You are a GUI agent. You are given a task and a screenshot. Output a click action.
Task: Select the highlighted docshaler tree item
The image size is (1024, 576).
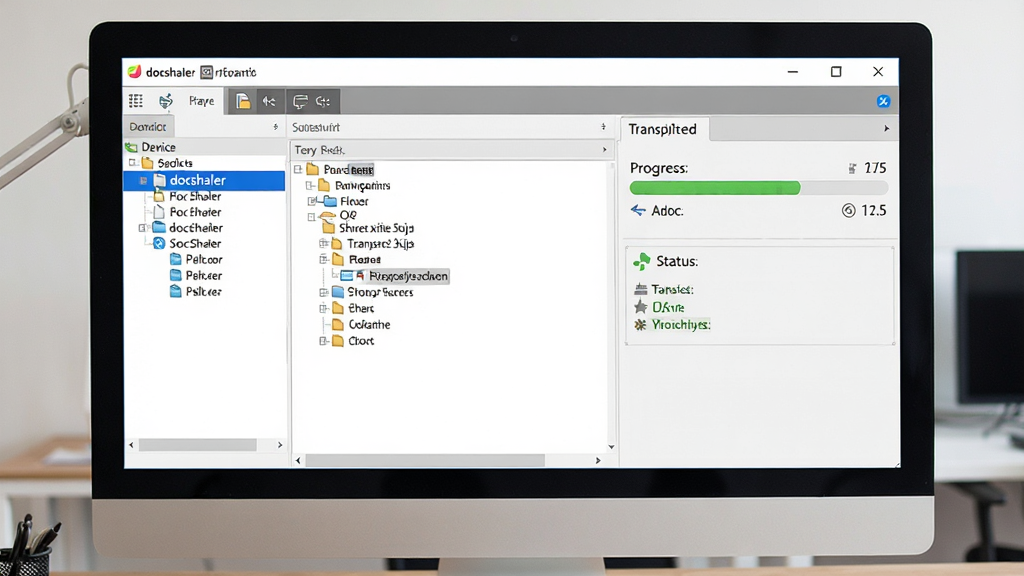tap(204, 180)
